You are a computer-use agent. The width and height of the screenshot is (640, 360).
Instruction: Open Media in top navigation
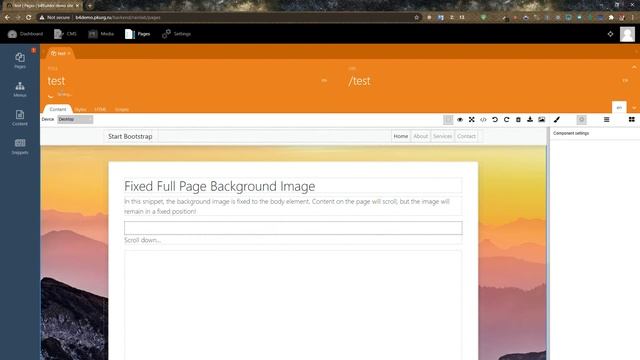click(101, 34)
